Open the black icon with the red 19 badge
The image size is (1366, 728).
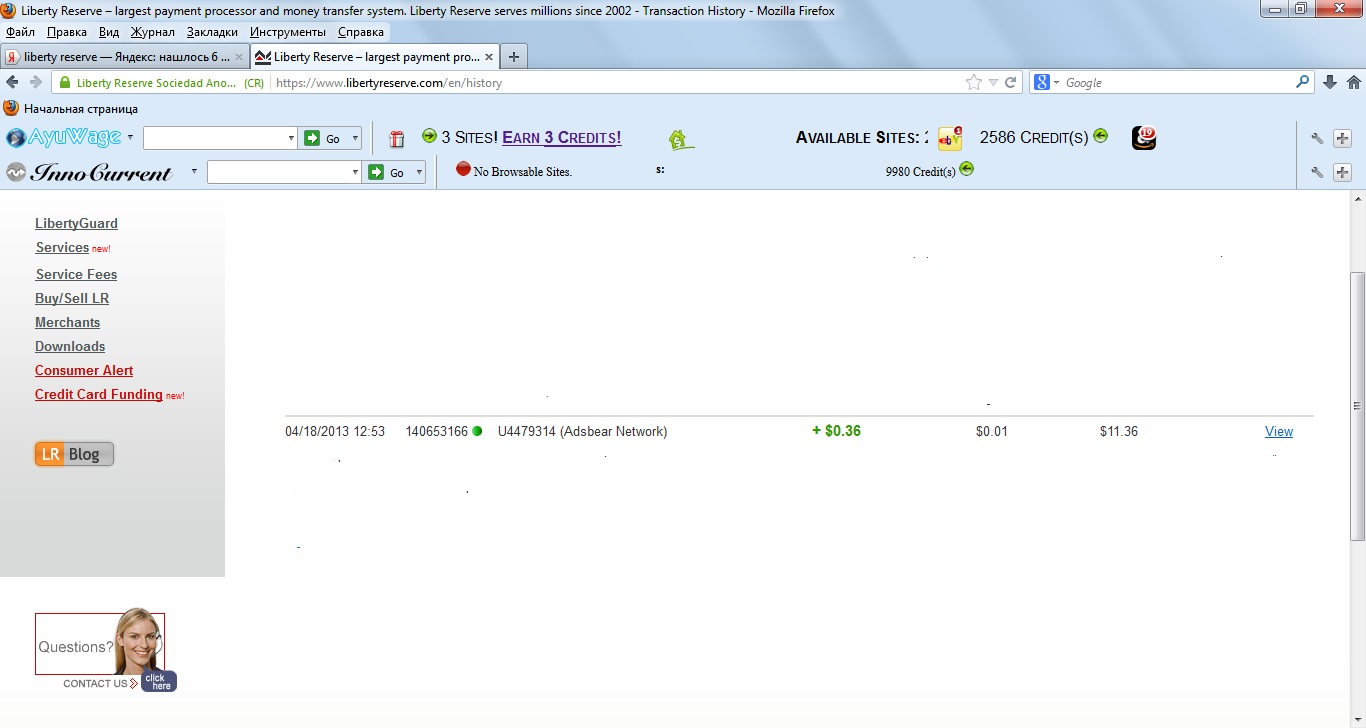tap(1144, 138)
